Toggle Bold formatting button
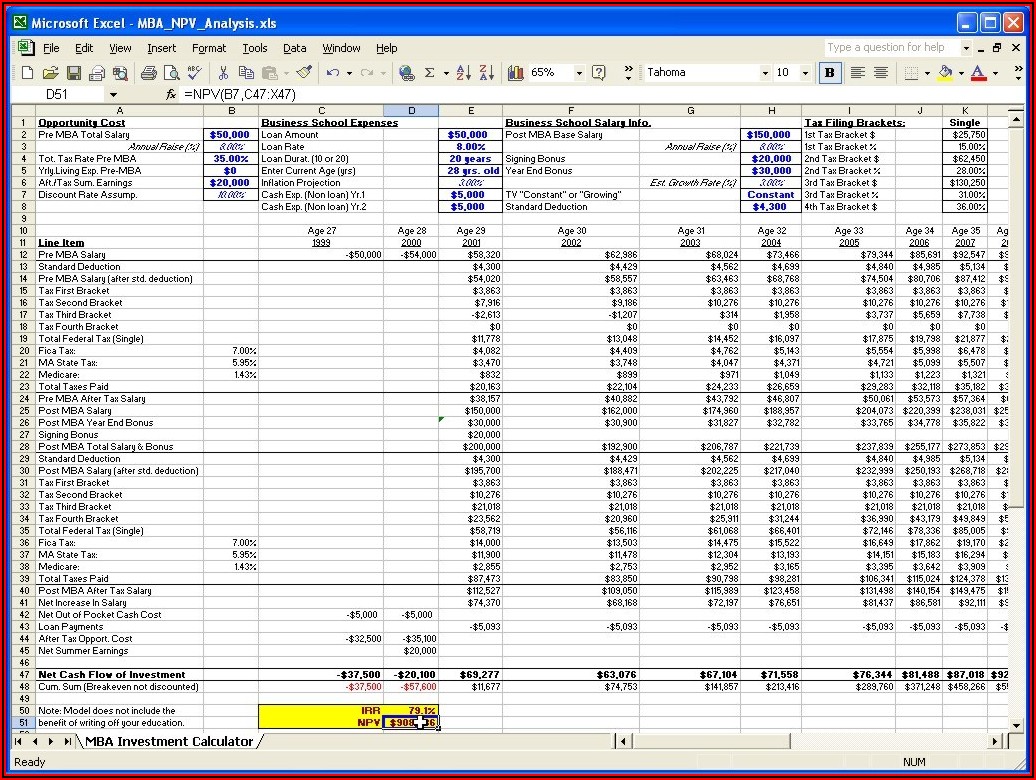This screenshot has height=780, width=1036. click(829, 73)
